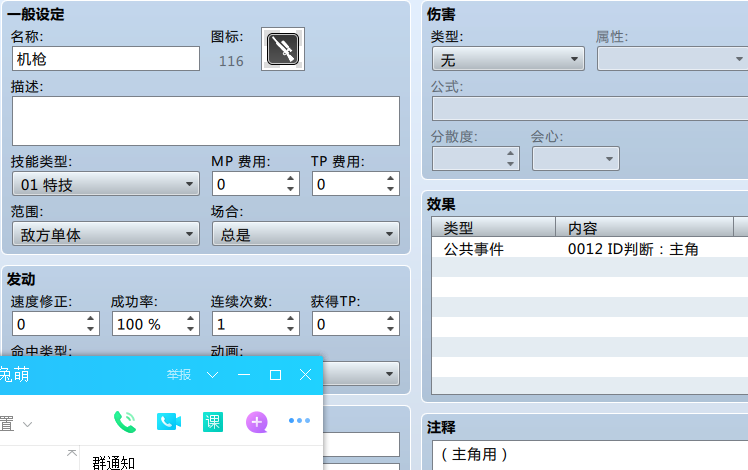The image size is (748, 470).
Task: Select the 公共事件 effect row
Action: [590, 249]
